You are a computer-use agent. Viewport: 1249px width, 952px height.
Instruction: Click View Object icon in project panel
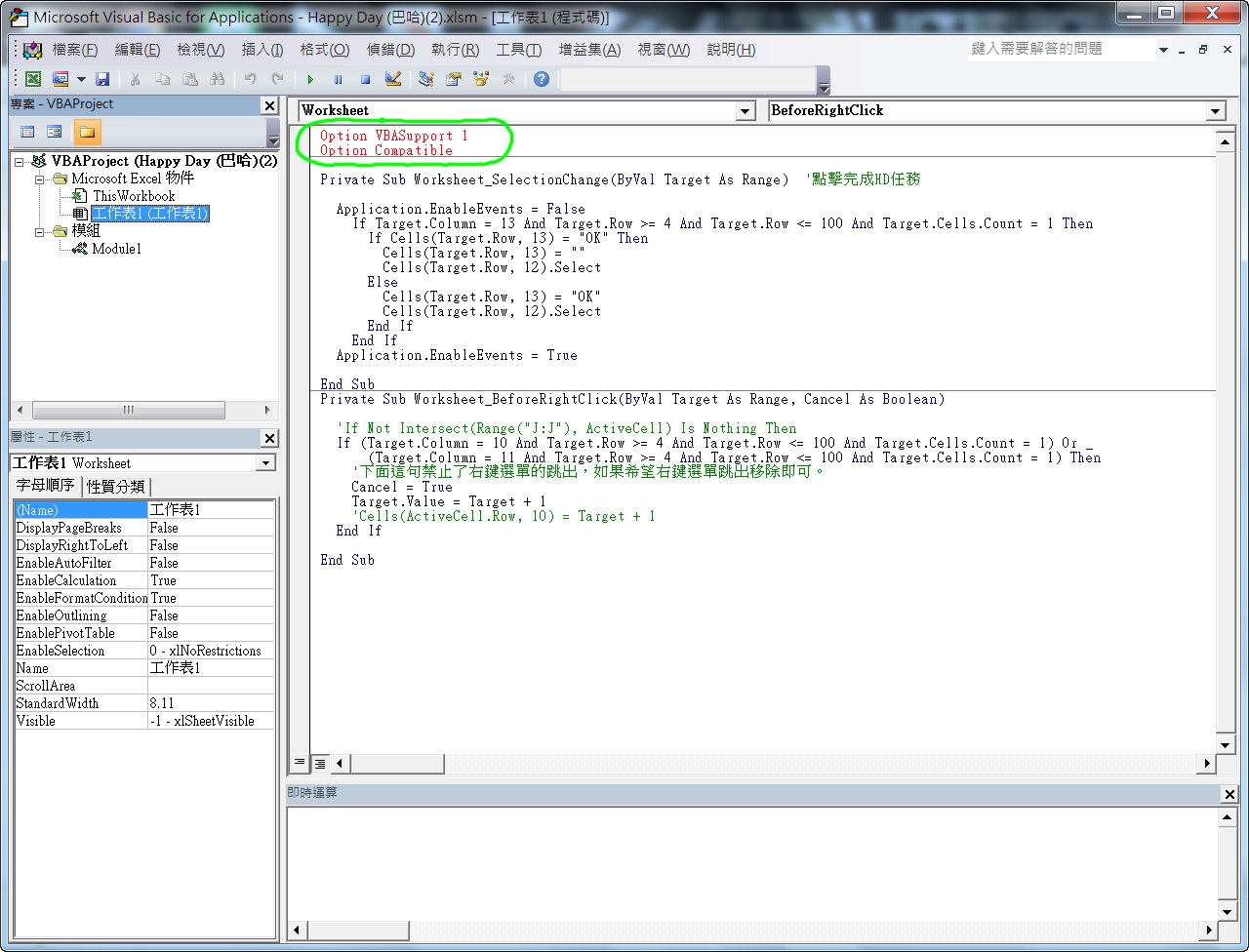click(x=55, y=132)
